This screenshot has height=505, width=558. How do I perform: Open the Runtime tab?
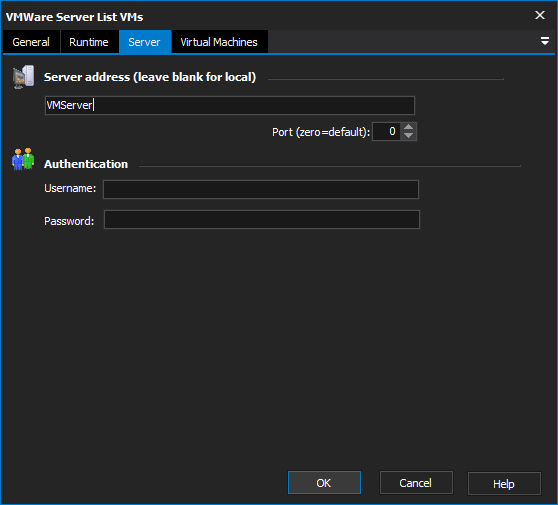[89, 42]
